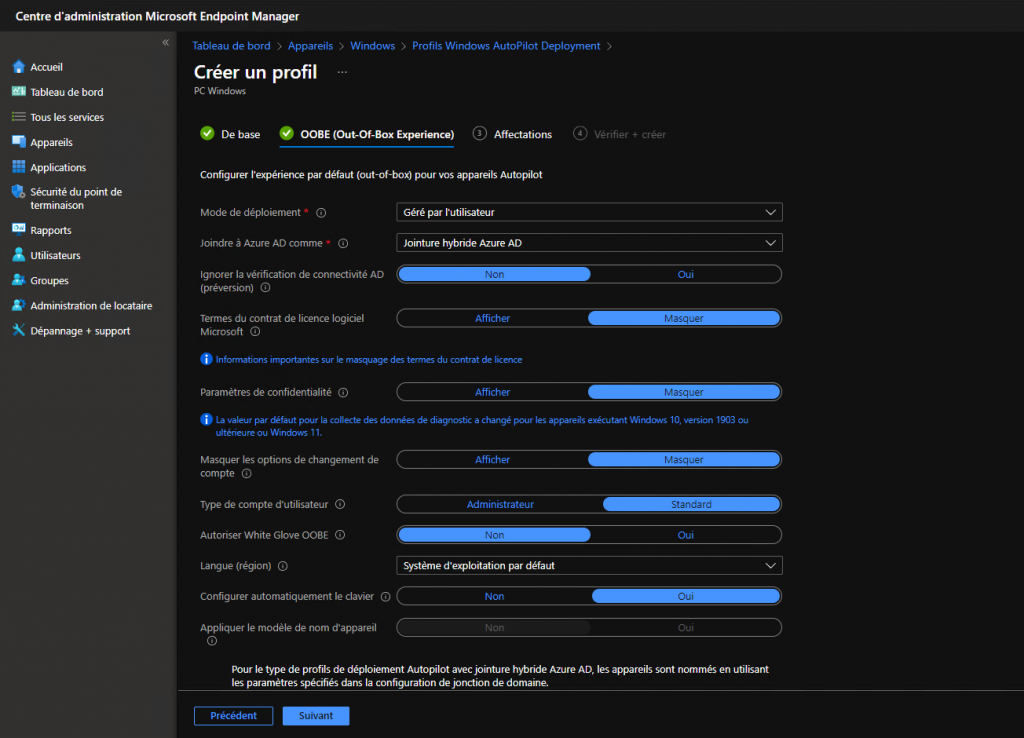1024x738 pixels.
Task: Click the Précédent button
Action: [x=233, y=716]
